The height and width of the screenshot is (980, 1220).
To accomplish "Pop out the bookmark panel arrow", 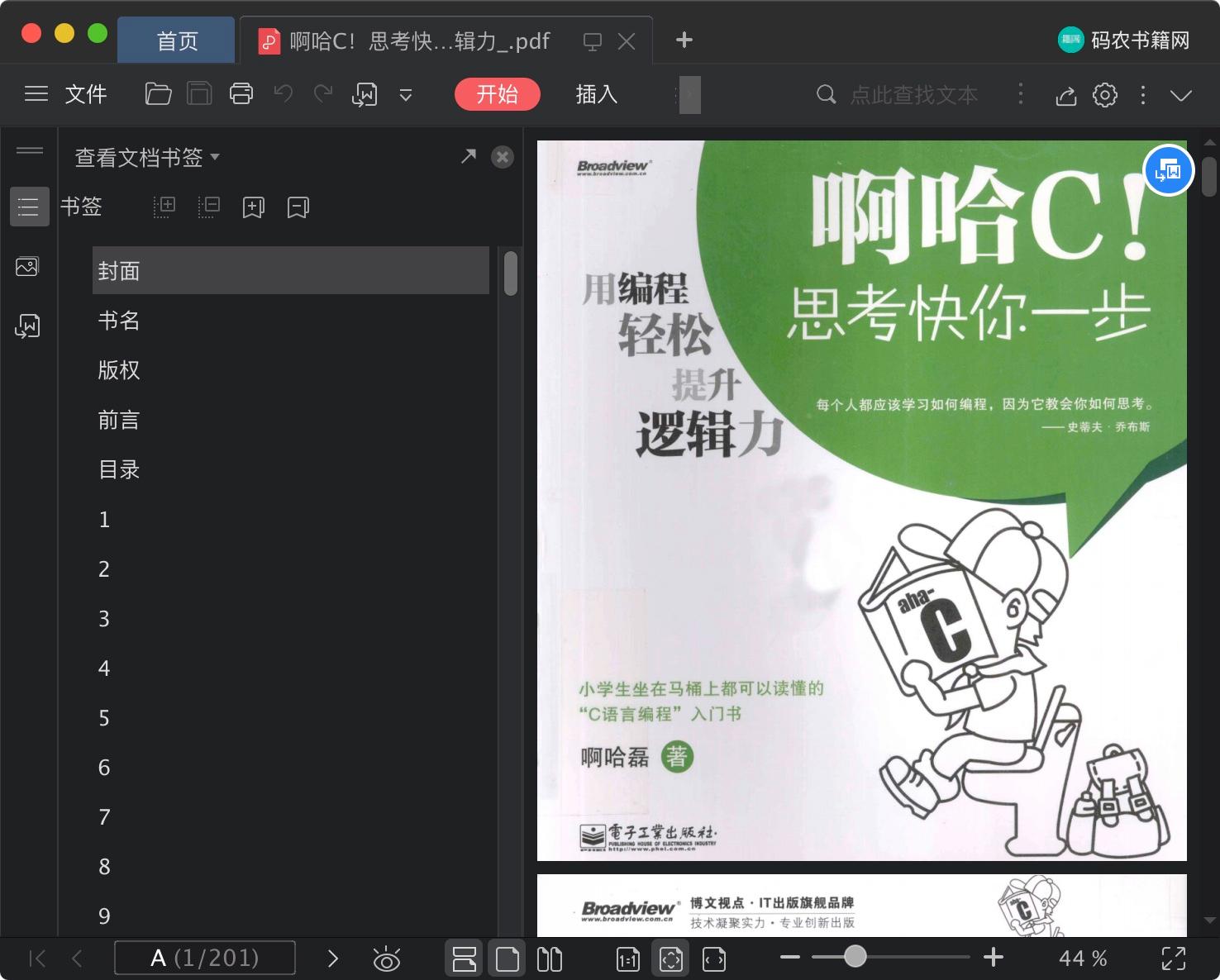I will 469,155.
